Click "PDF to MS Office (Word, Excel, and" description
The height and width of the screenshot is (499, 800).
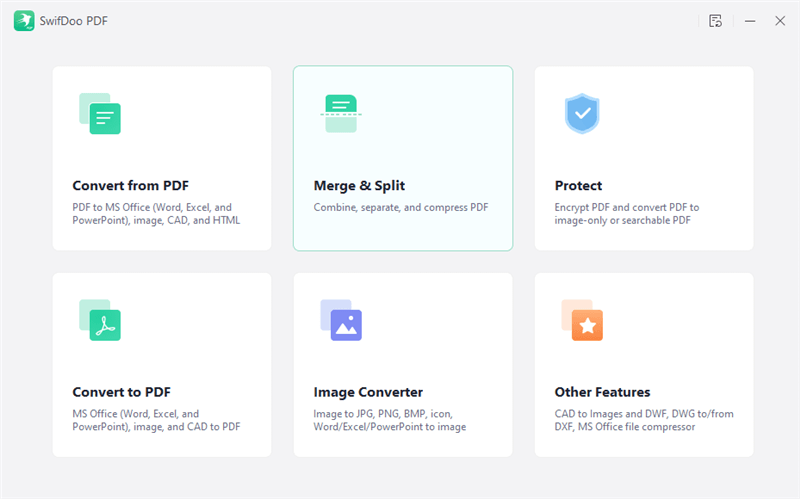152,207
